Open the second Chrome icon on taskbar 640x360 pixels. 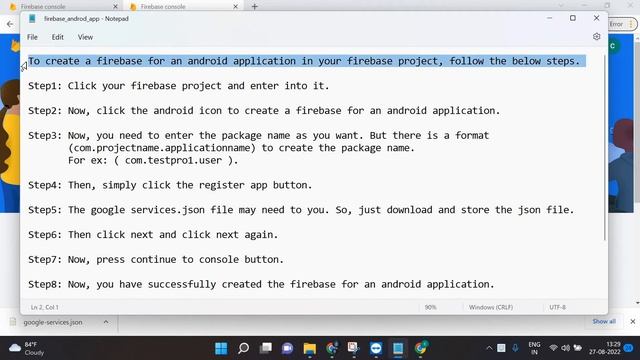coord(420,348)
